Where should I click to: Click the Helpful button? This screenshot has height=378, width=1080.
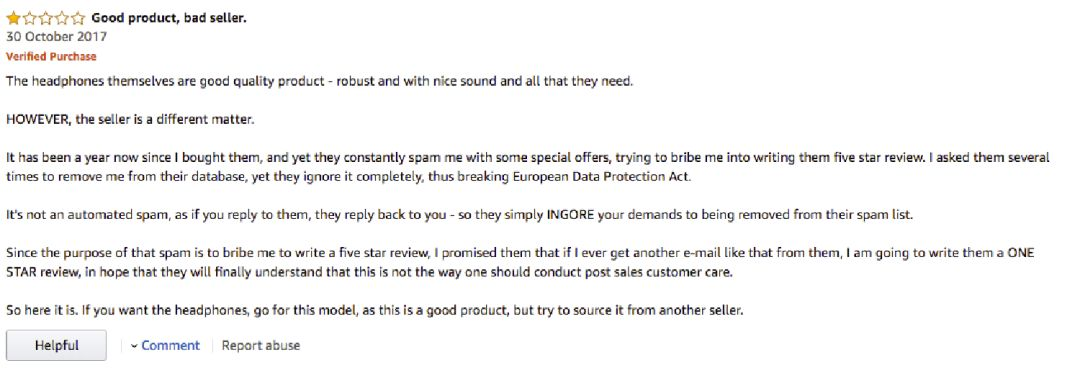56,346
